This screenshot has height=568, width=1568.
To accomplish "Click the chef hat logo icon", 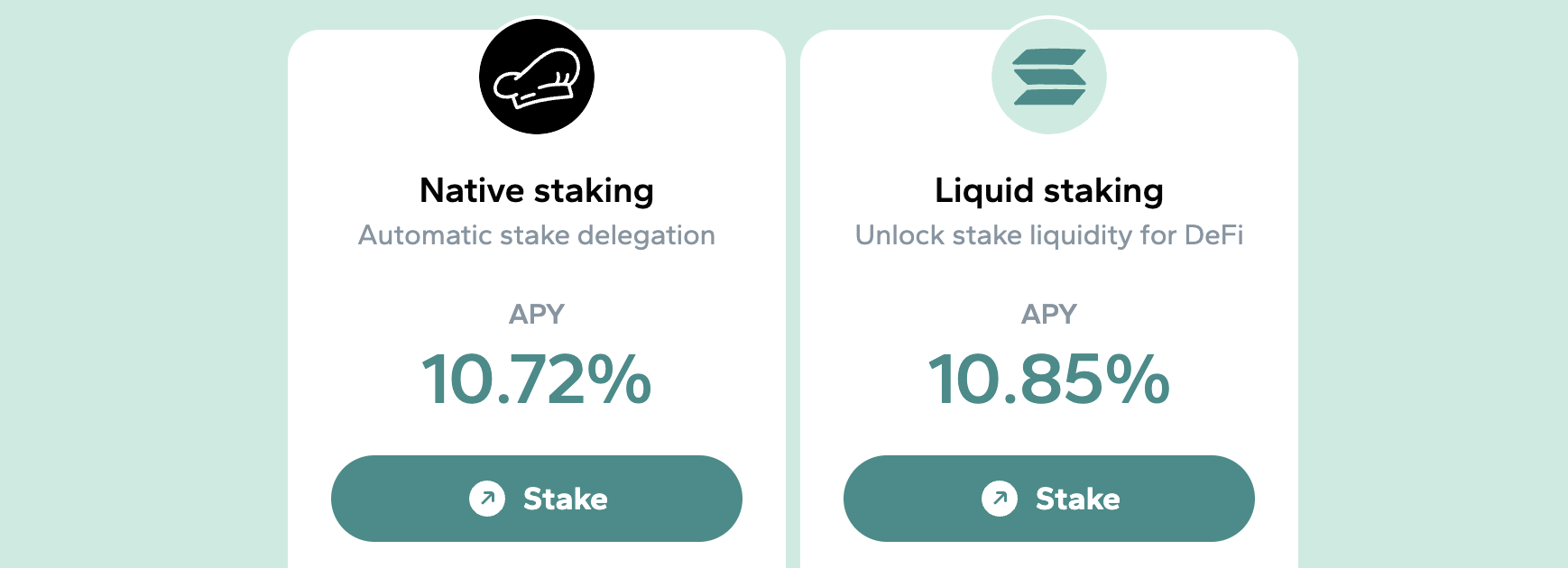I will [537, 77].
